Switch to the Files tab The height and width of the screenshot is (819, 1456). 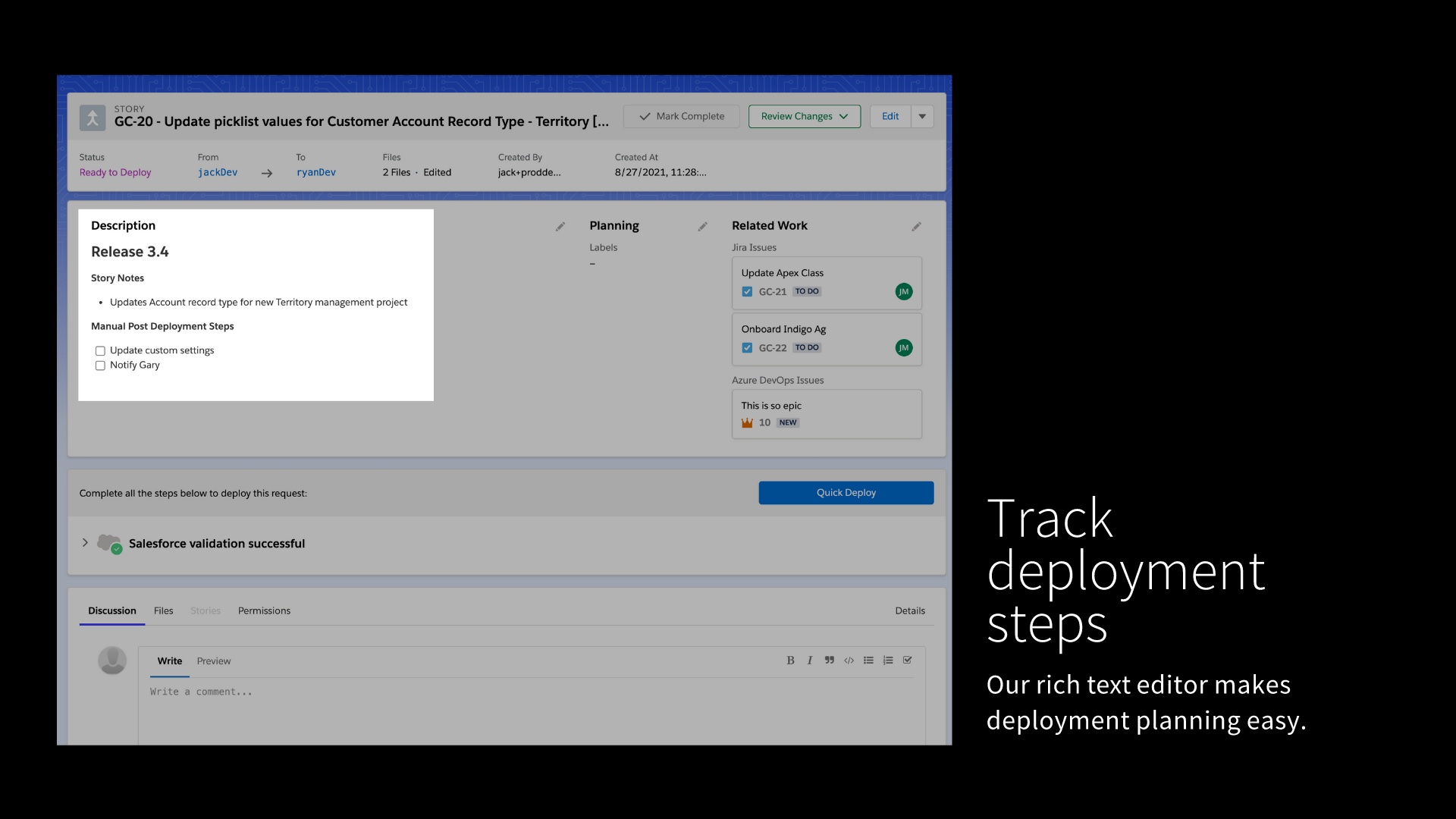tap(163, 610)
